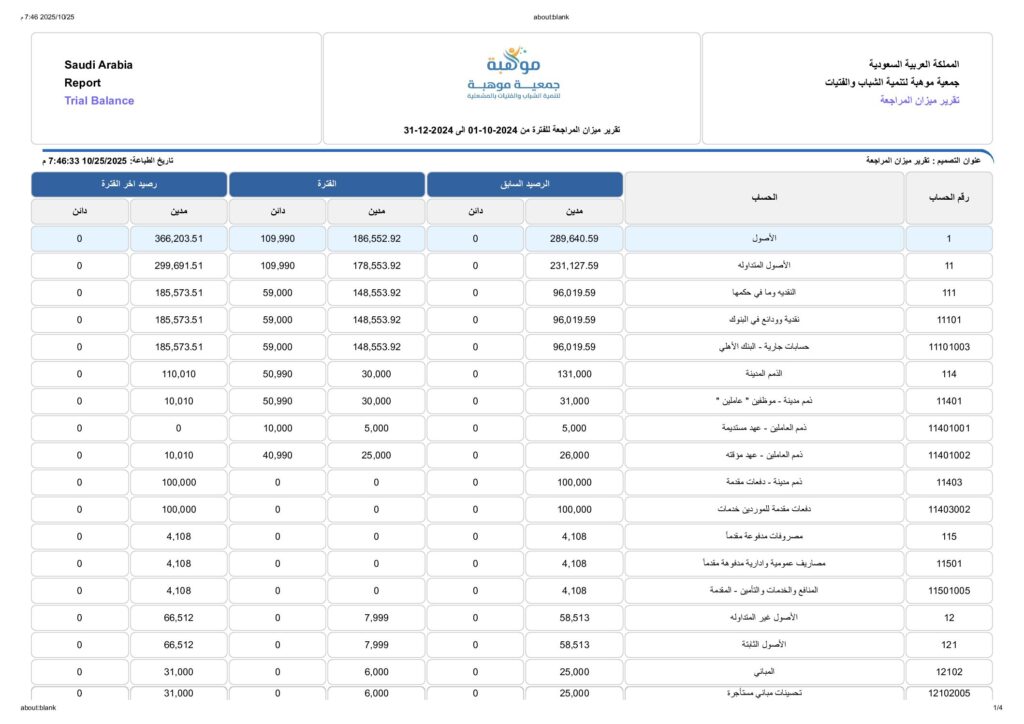Select the الأصول المتداوله account name
Image resolution: width=1024 pixels, height=724 pixels.
coord(765,266)
